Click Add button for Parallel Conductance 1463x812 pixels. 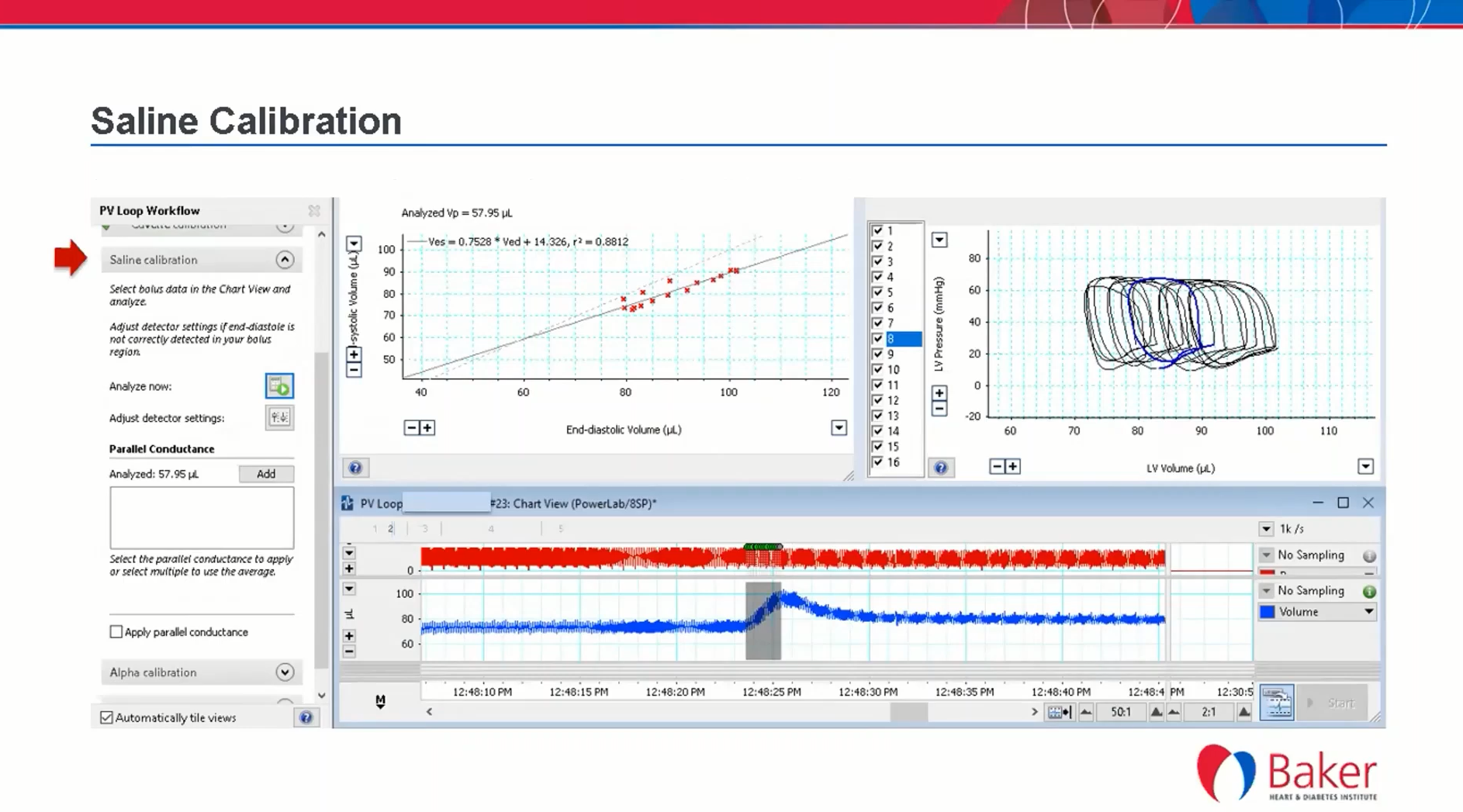265,474
